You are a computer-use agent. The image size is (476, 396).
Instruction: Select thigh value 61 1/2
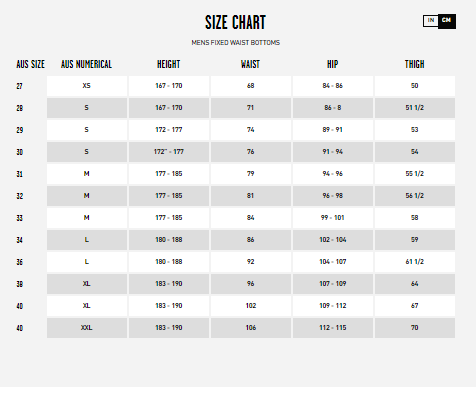coord(415,262)
